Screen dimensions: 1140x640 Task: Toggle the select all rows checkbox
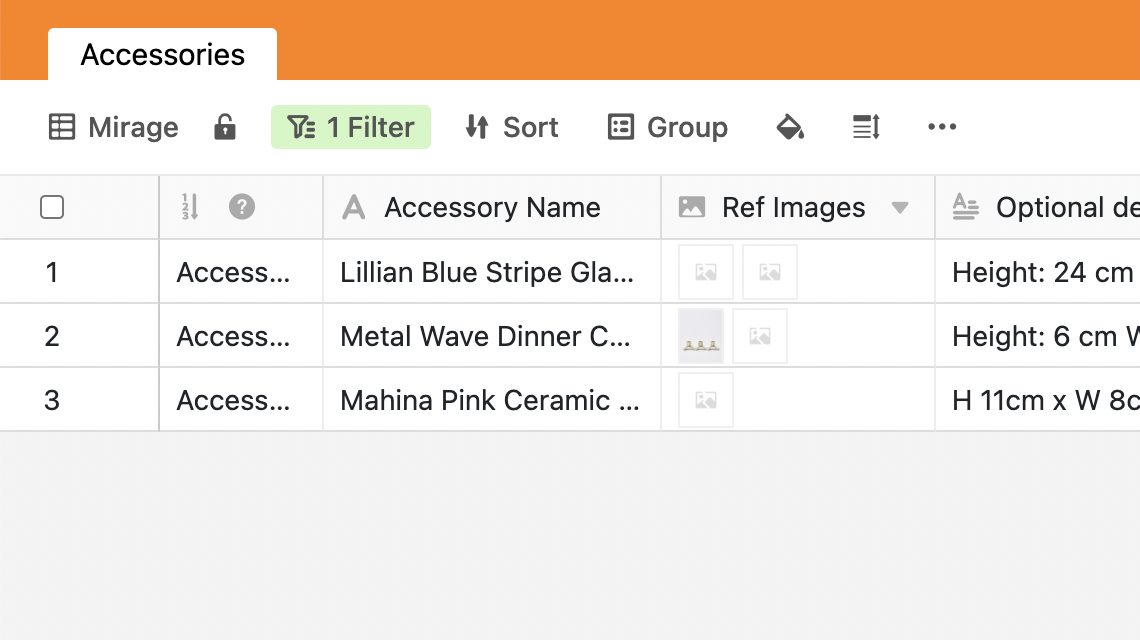tap(52, 207)
